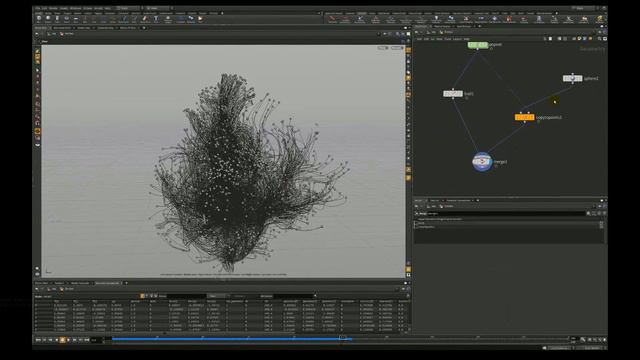Switch to the Composite View tab
The image size is (640, 360).
106,28
